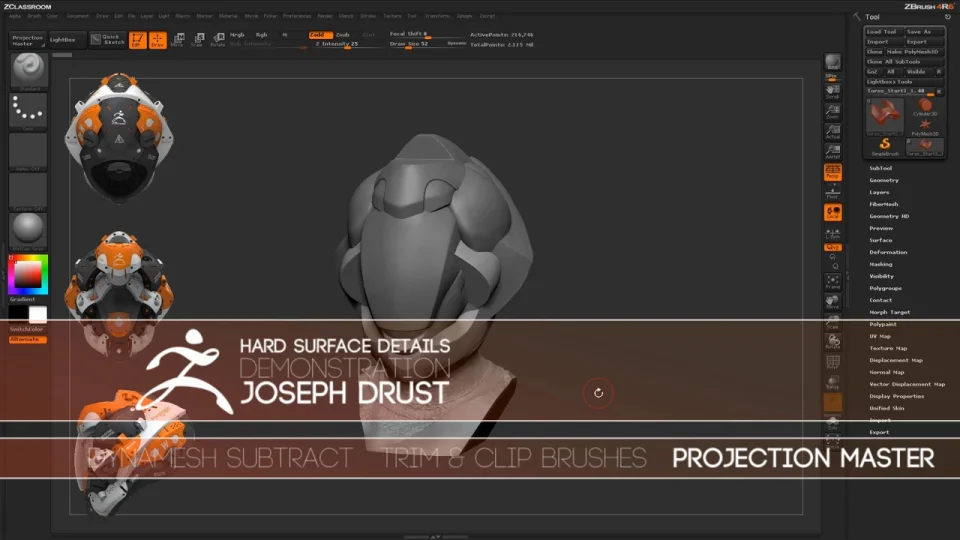Toggle the Floor grid

pos(833,193)
